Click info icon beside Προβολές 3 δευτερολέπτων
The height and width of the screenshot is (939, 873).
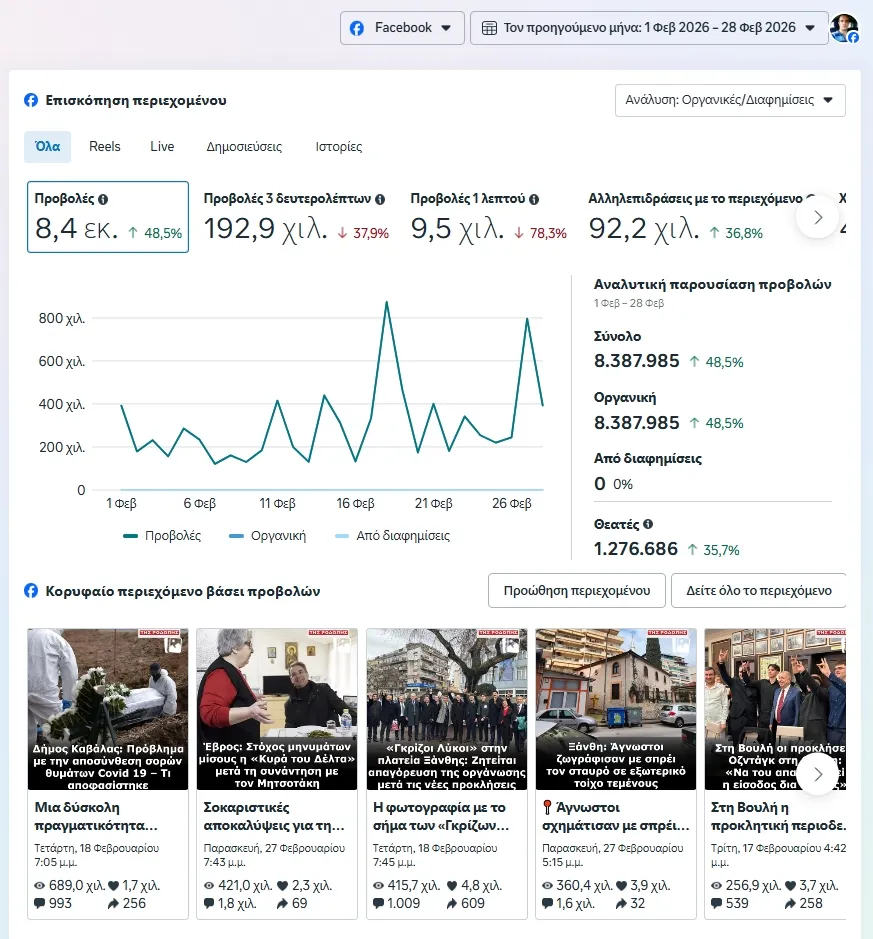click(380, 199)
